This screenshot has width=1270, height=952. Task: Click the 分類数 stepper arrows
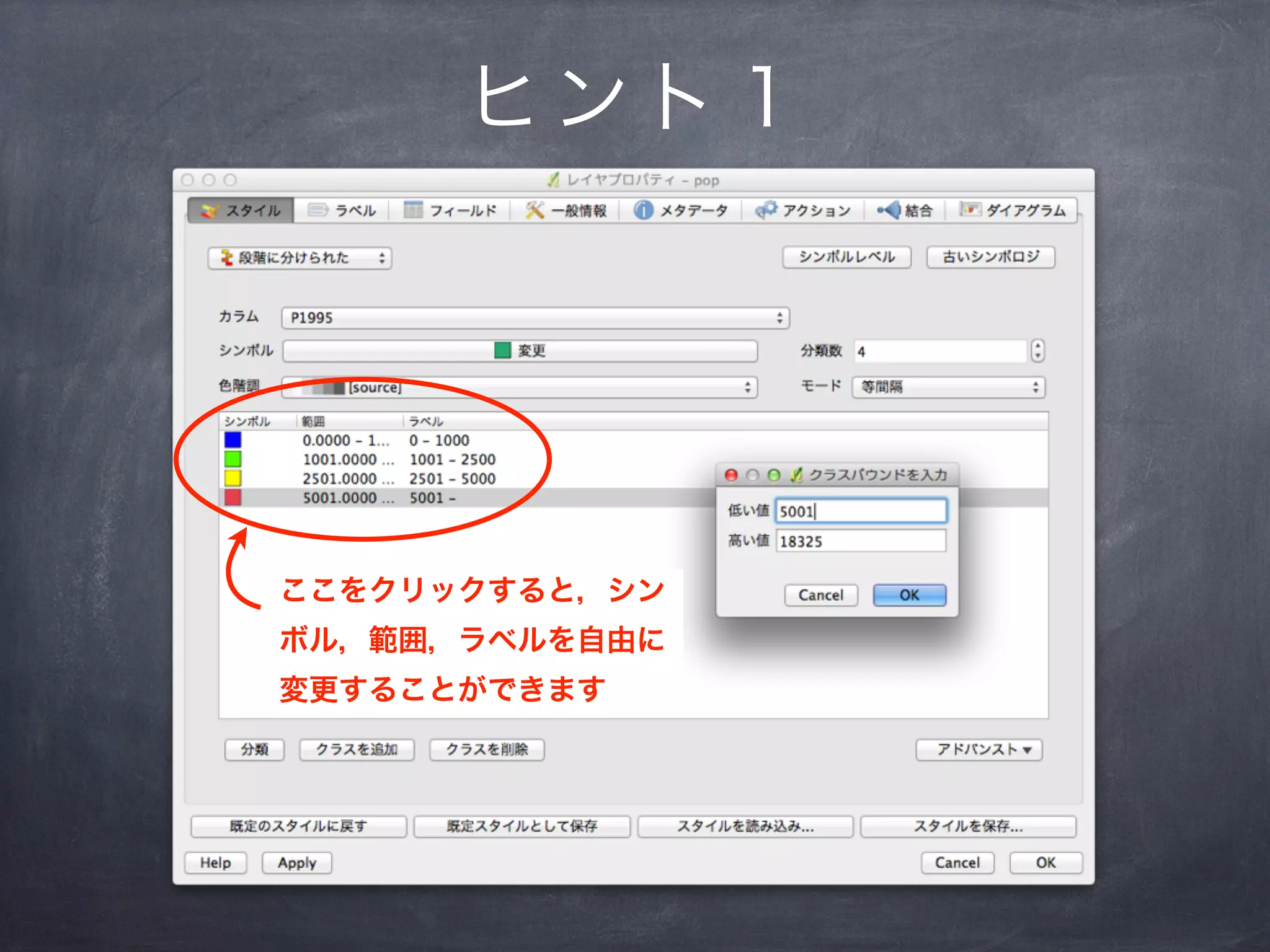1037,351
